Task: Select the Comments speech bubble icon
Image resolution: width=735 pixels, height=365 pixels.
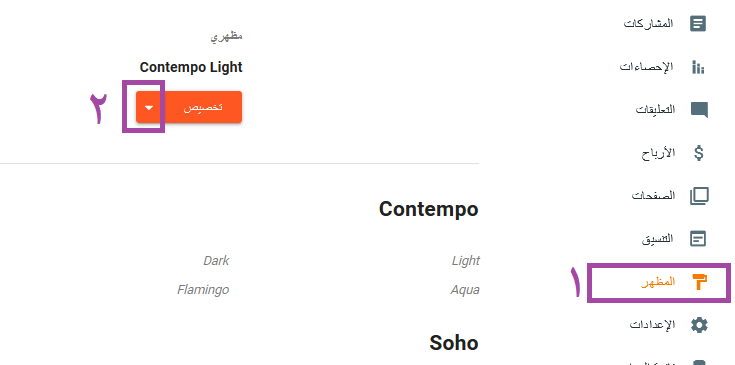Action: click(699, 110)
